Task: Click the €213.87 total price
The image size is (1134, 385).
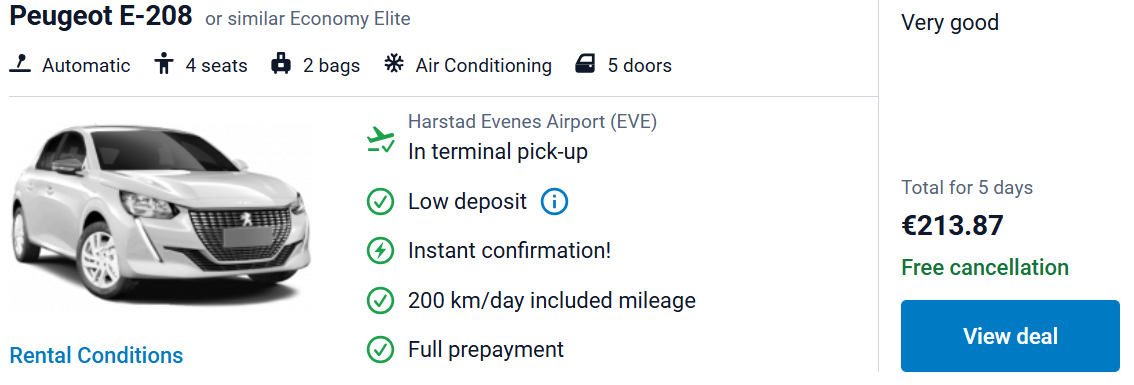Action: point(952,226)
